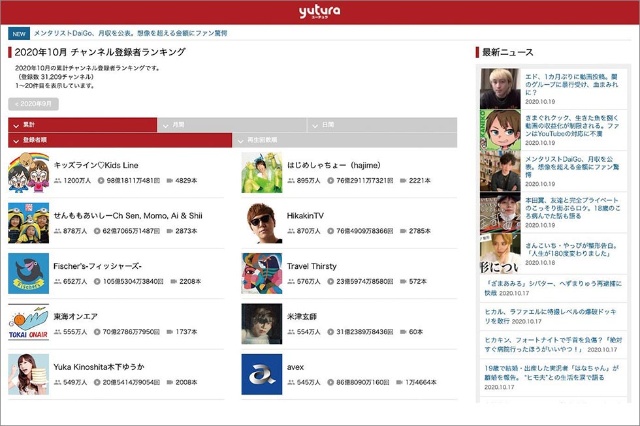Screen dimensions: 640x426
Task: Click chevron icon on 登録者順 tab
Action: (x=16, y=141)
